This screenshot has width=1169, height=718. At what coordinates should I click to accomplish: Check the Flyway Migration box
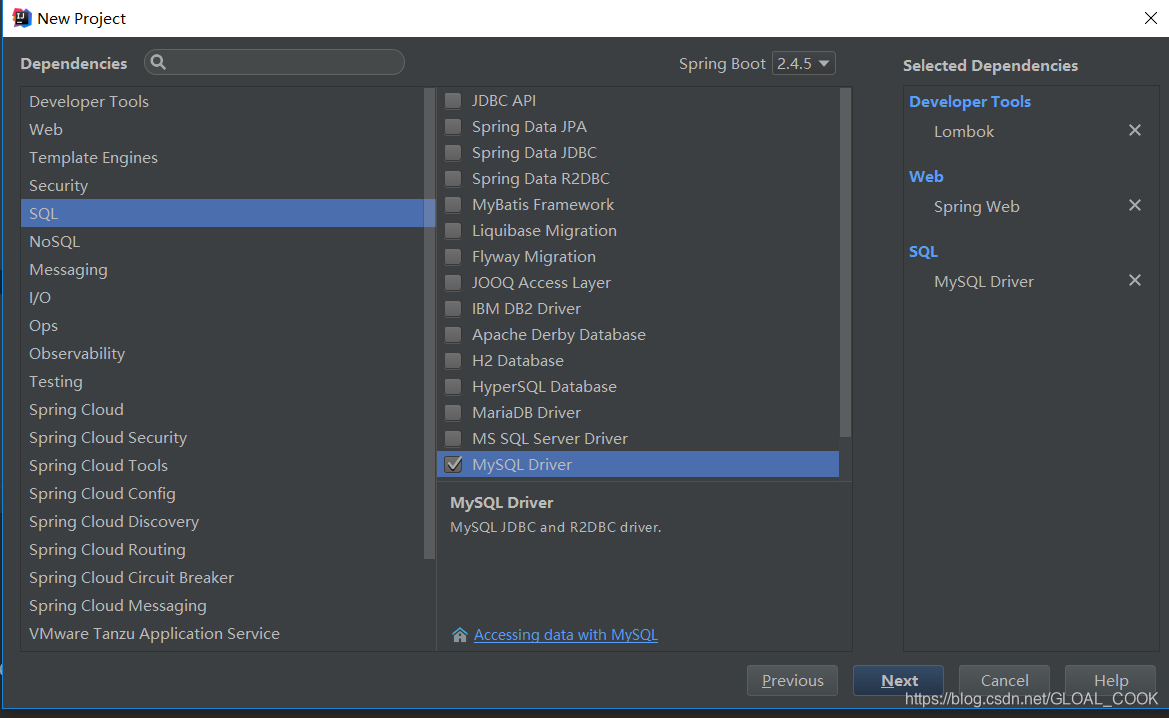tap(453, 256)
